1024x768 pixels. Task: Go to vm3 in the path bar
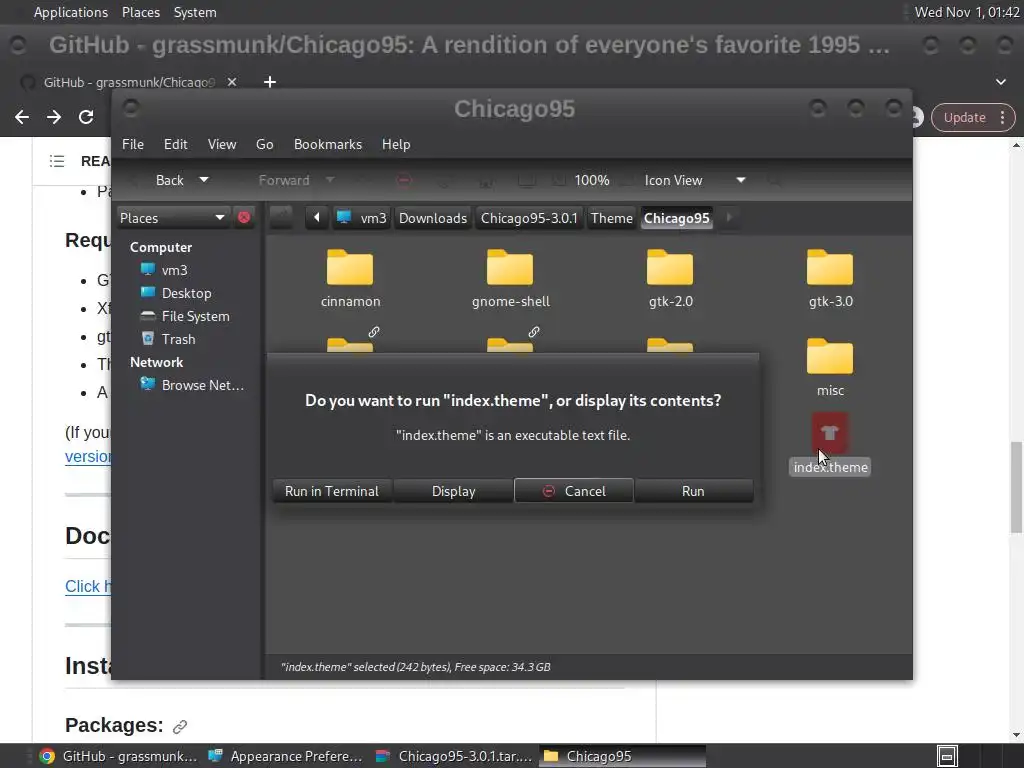coord(363,218)
